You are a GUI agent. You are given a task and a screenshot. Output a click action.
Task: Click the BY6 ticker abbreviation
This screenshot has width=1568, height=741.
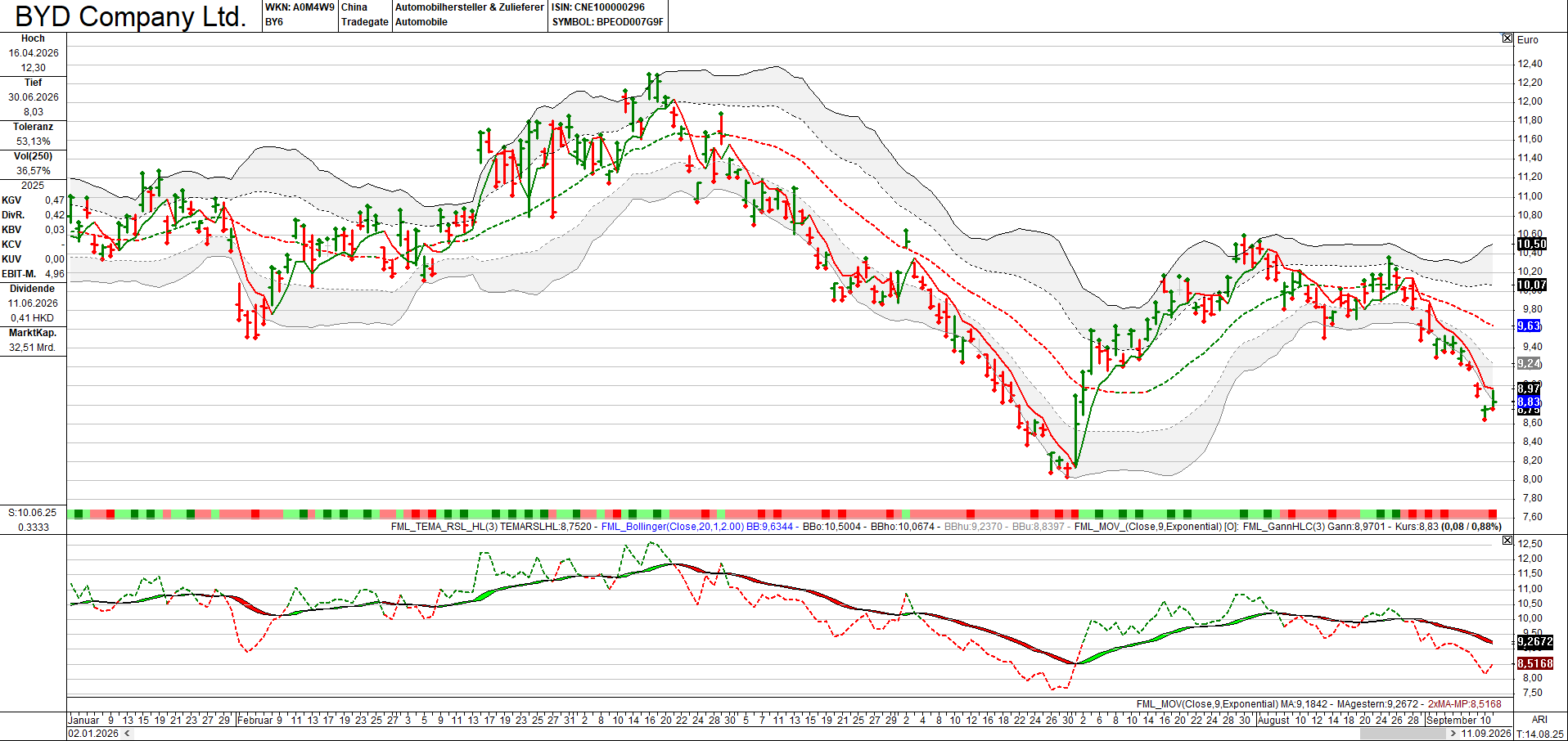(274, 22)
